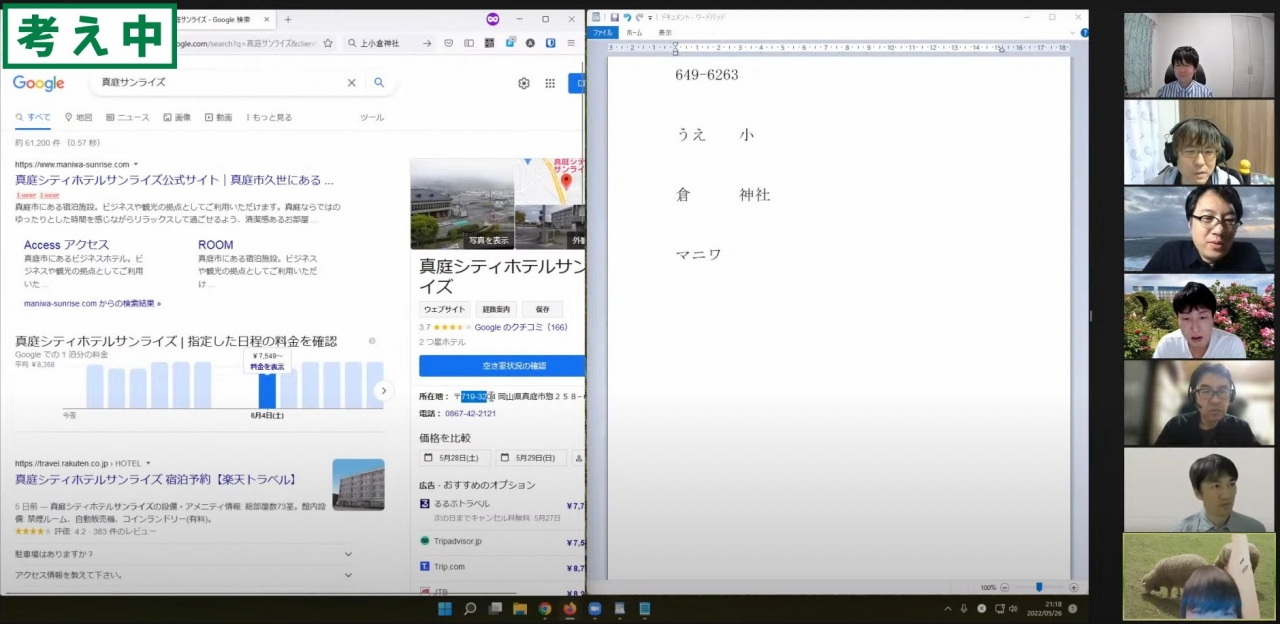Open maniwa-sunrise.com からの検索結果 link
1280x624 pixels.
pyautogui.click(x=92, y=303)
